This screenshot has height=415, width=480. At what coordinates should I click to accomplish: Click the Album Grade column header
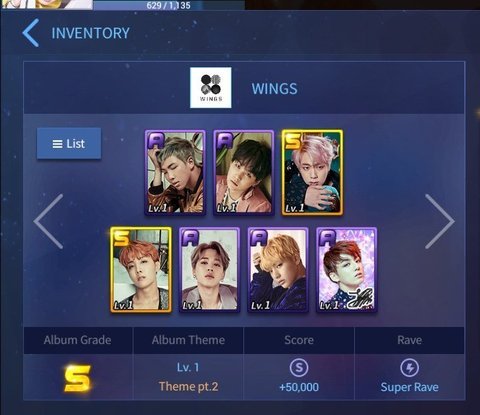coord(78,340)
